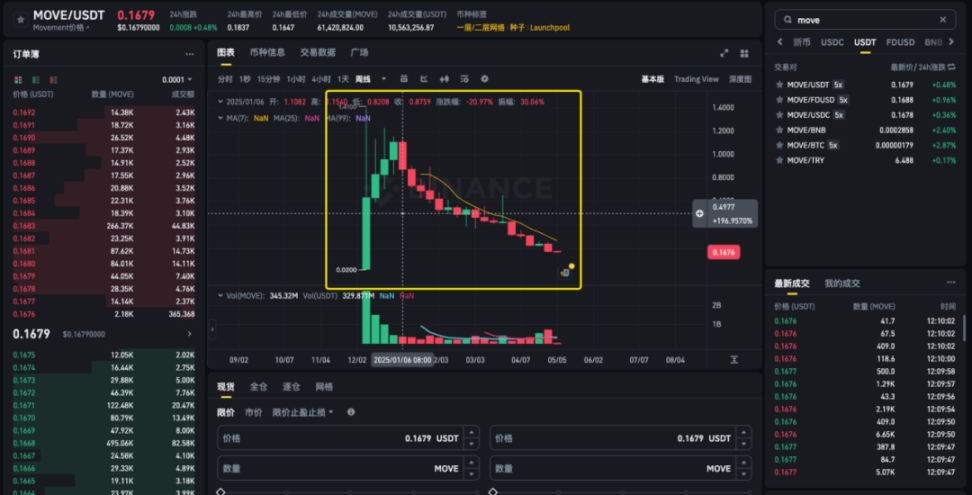Screen dimensions: 972x495
Task: Switch to the 交易数据 tab
Action: click(x=318, y=53)
